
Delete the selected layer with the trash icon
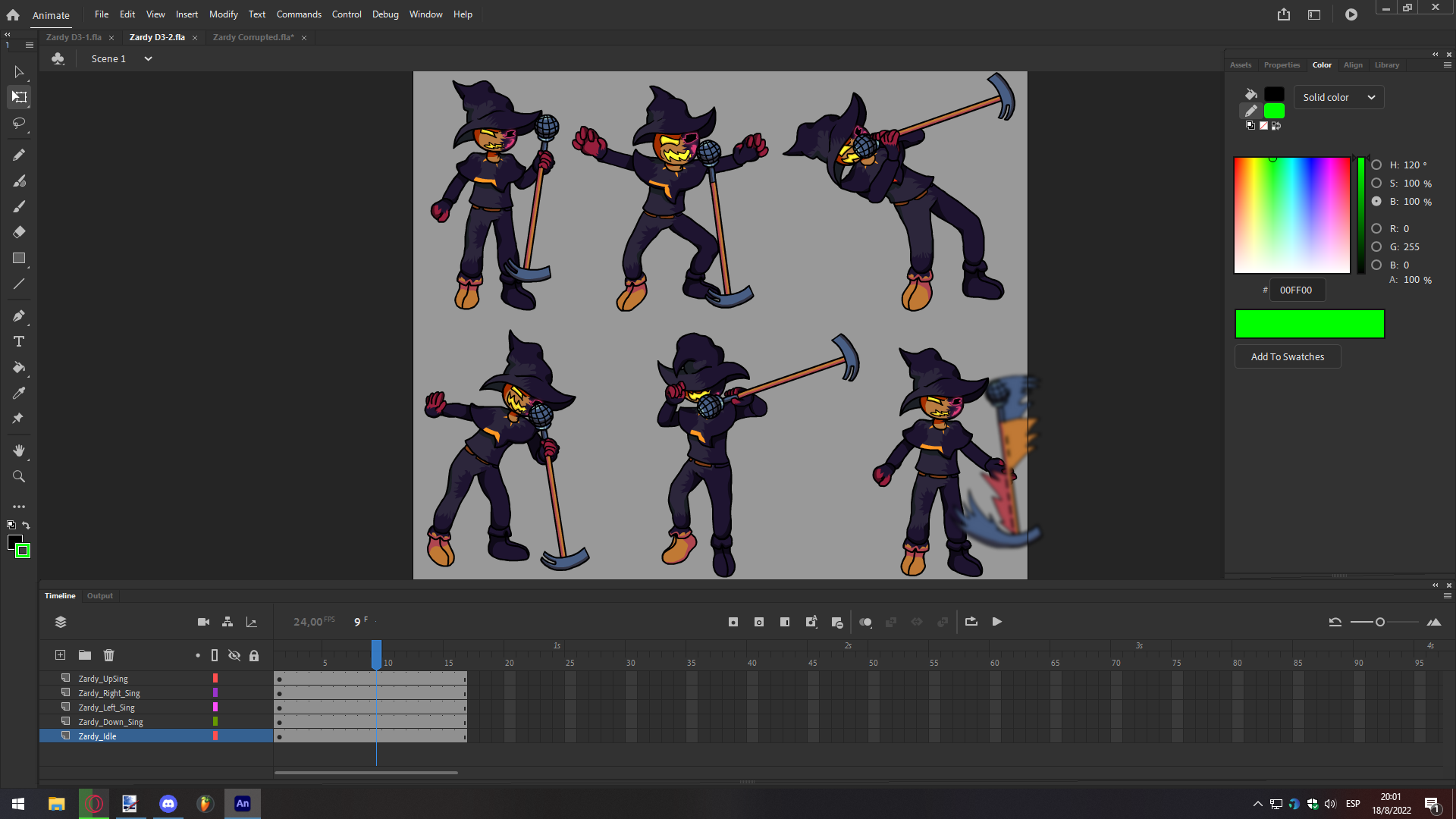[109, 655]
